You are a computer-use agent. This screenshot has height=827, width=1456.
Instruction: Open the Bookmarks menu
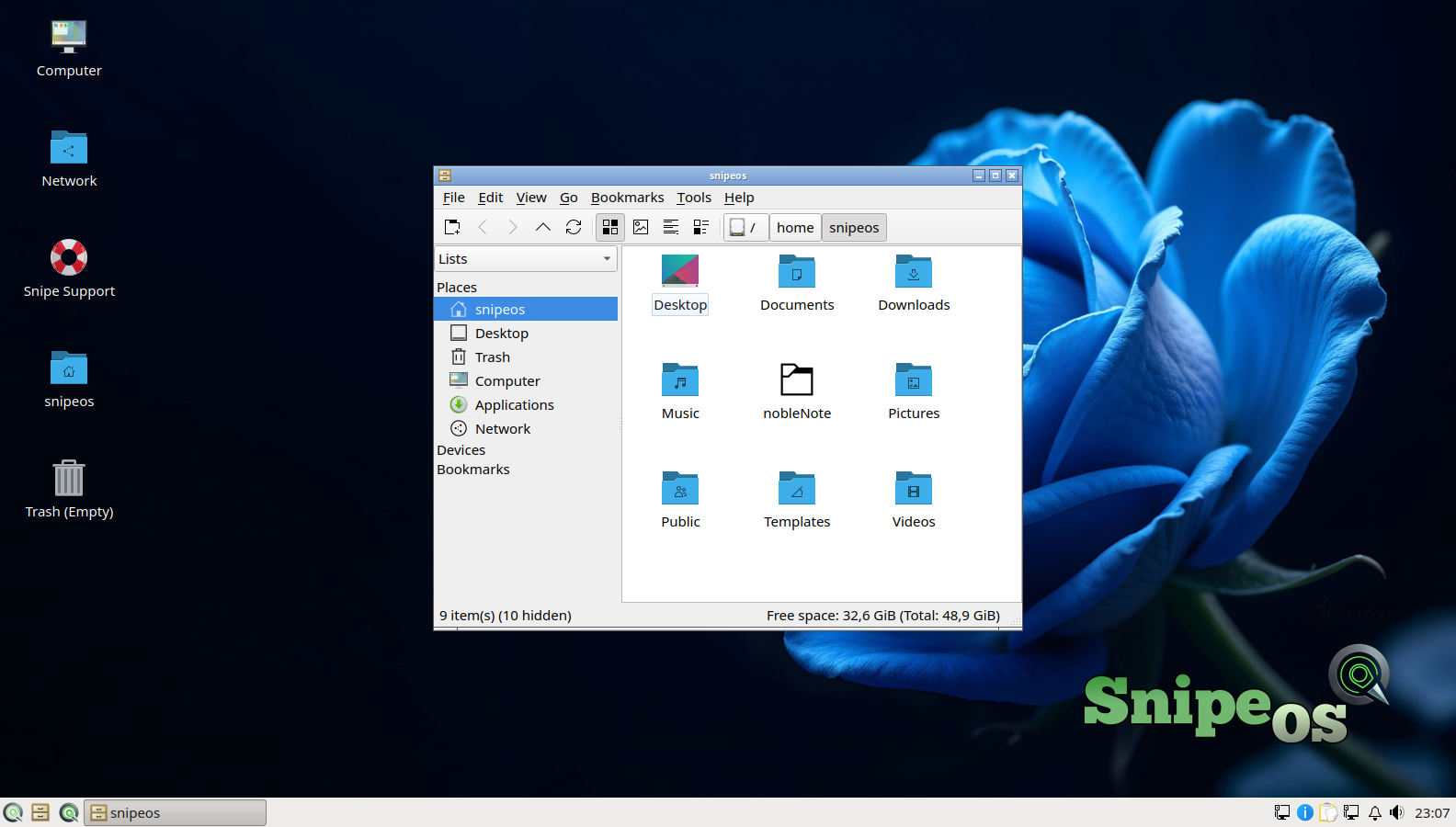(628, 198)
